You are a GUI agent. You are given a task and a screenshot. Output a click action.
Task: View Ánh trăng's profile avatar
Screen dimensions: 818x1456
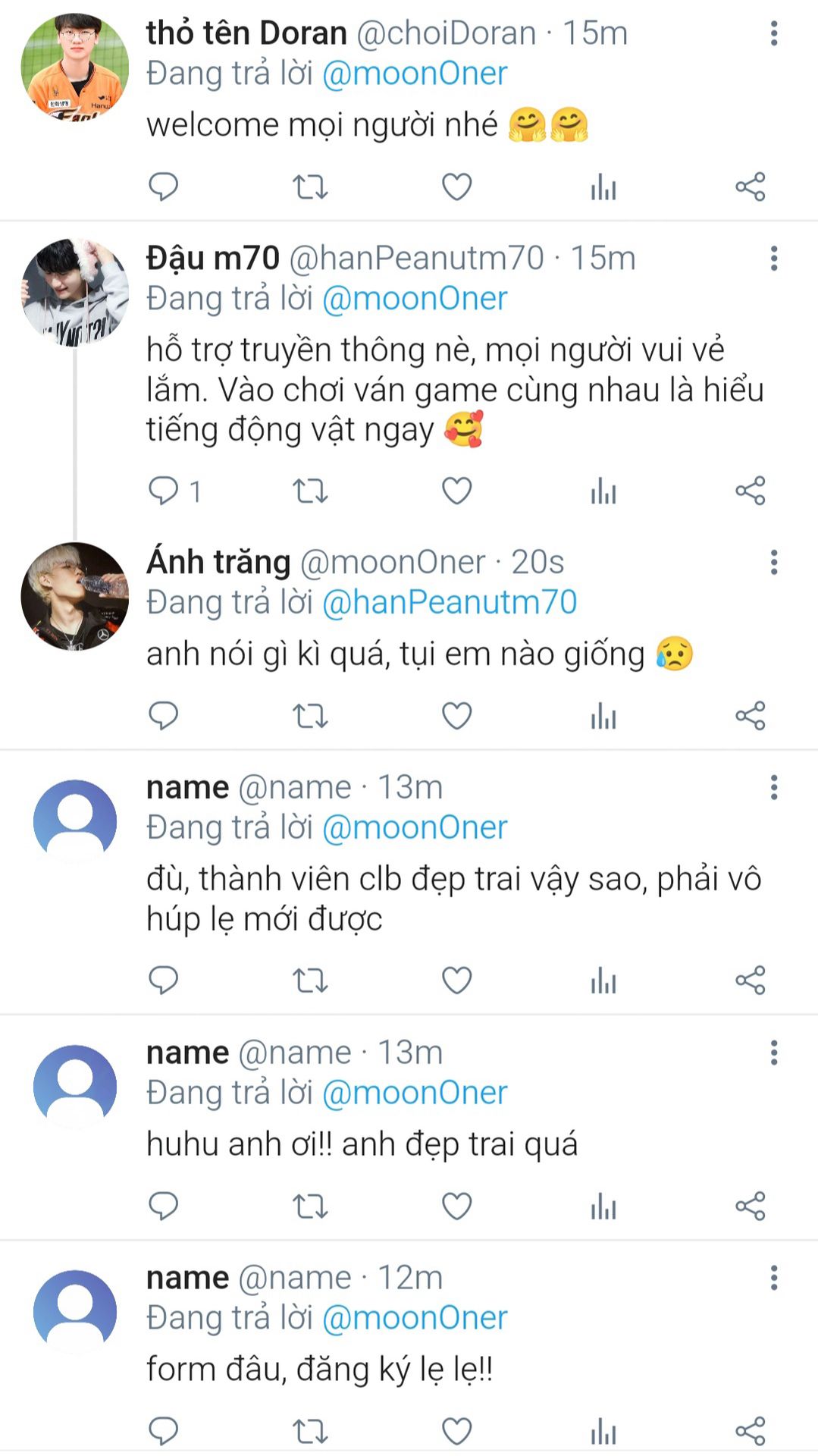coord(74,596)
